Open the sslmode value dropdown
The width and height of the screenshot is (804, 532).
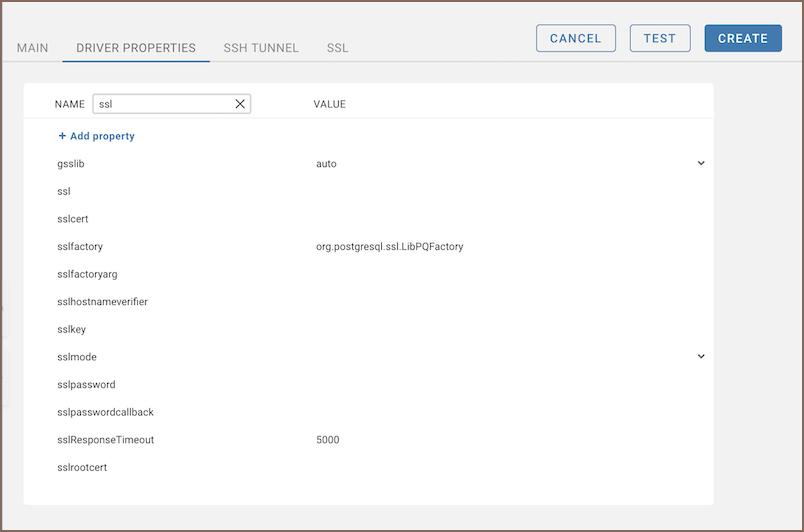click(700, 356)
